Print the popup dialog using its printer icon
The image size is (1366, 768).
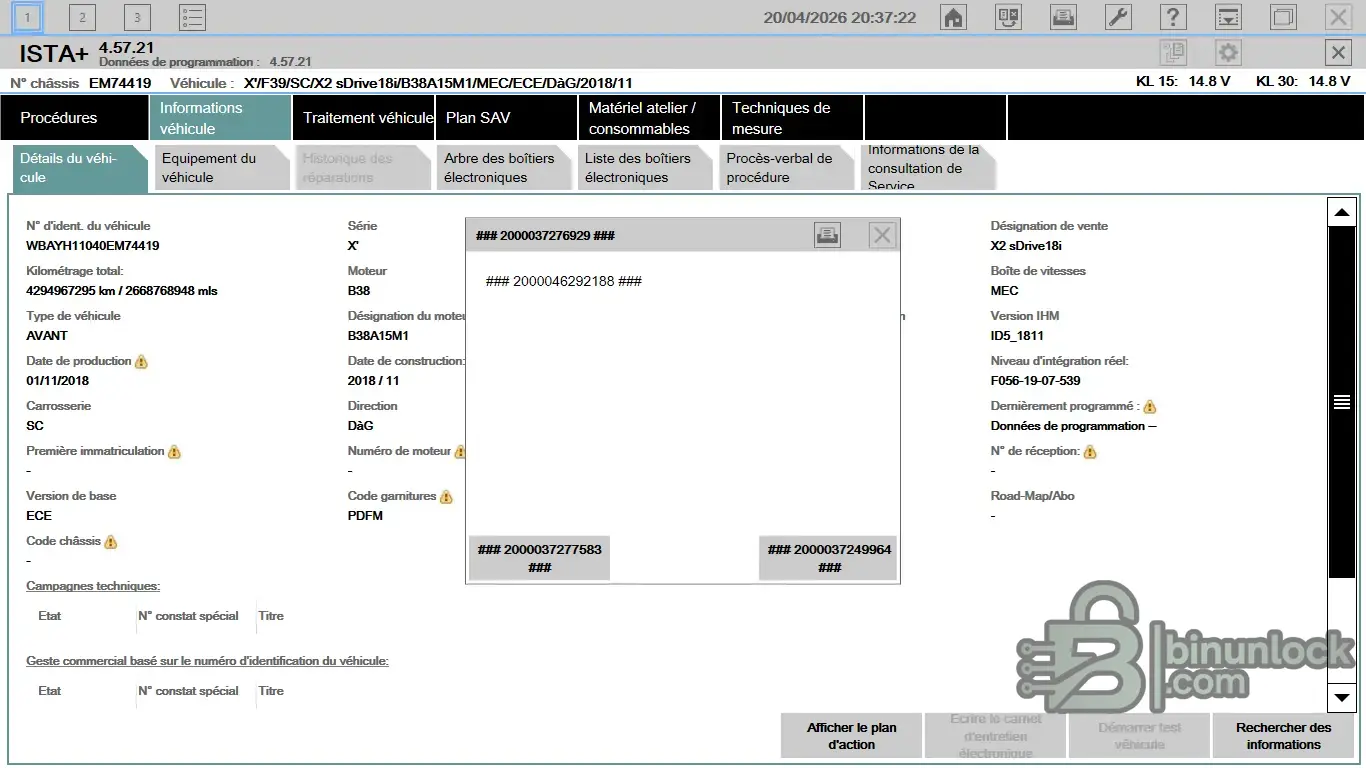coord(827,235)
